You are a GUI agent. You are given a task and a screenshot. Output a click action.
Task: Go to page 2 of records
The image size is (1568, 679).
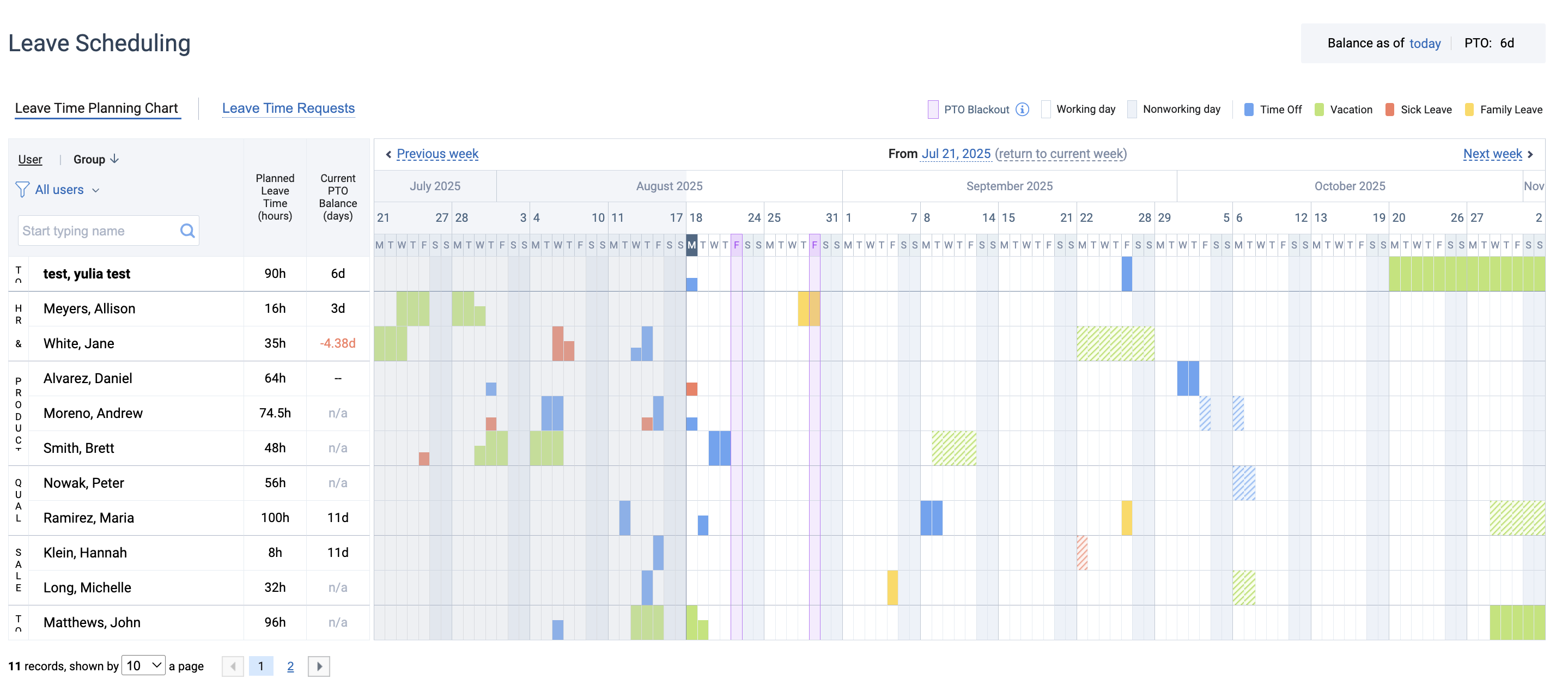(x=290, y=666)
